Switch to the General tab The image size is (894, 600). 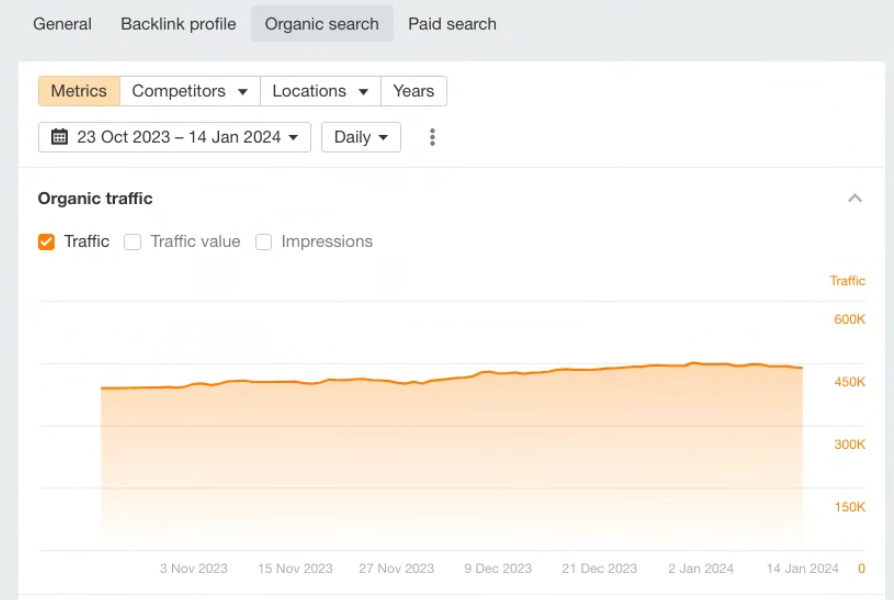62,24
